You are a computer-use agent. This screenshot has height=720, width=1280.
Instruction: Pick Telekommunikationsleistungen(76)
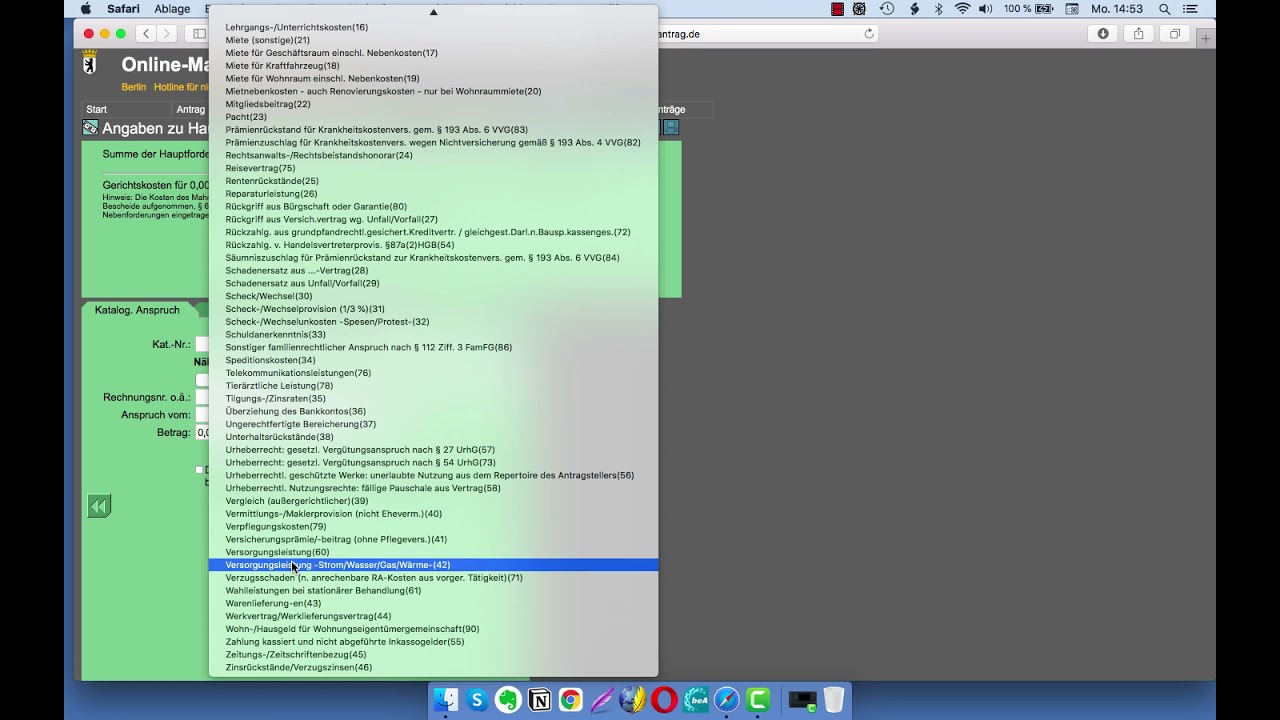[x=433, y=373]
